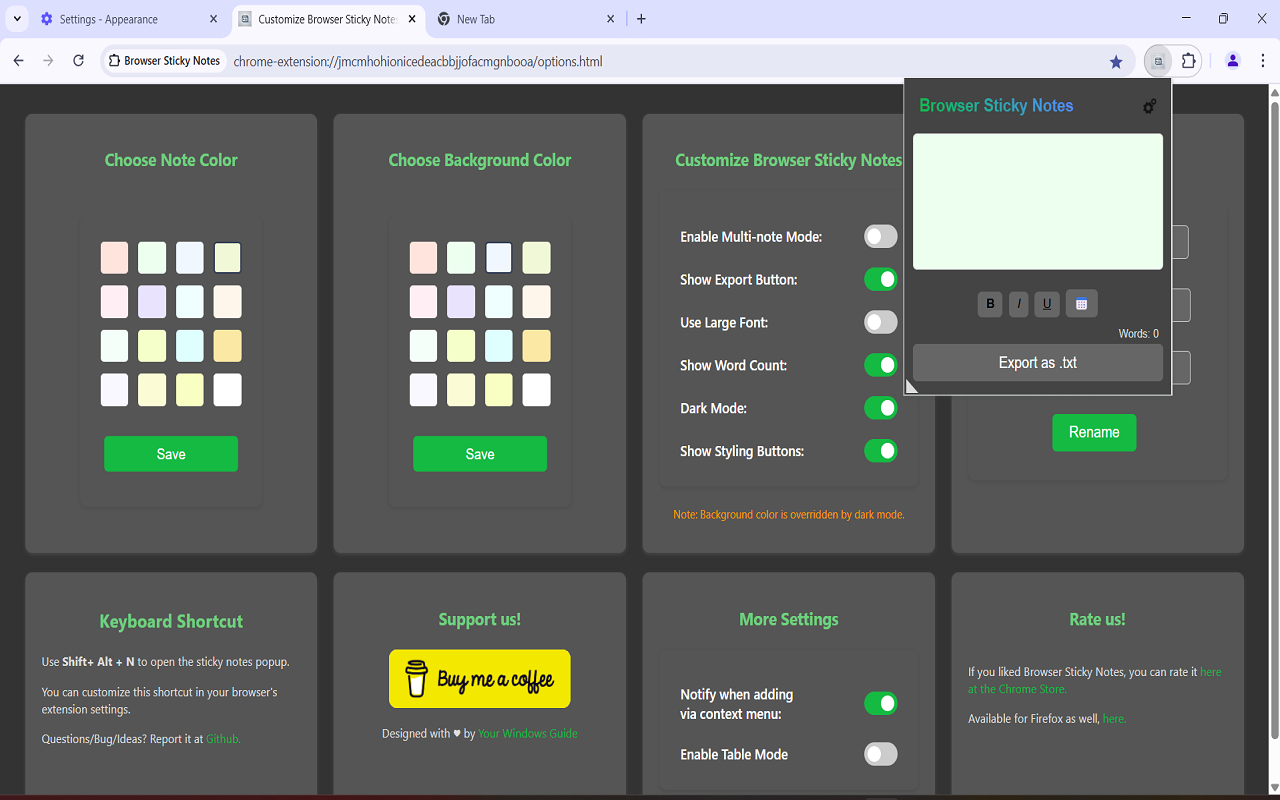The height and width of the screenshot is (800, 1280).
Task: Insert a table using the table icon
Action: pos(1081,304)
